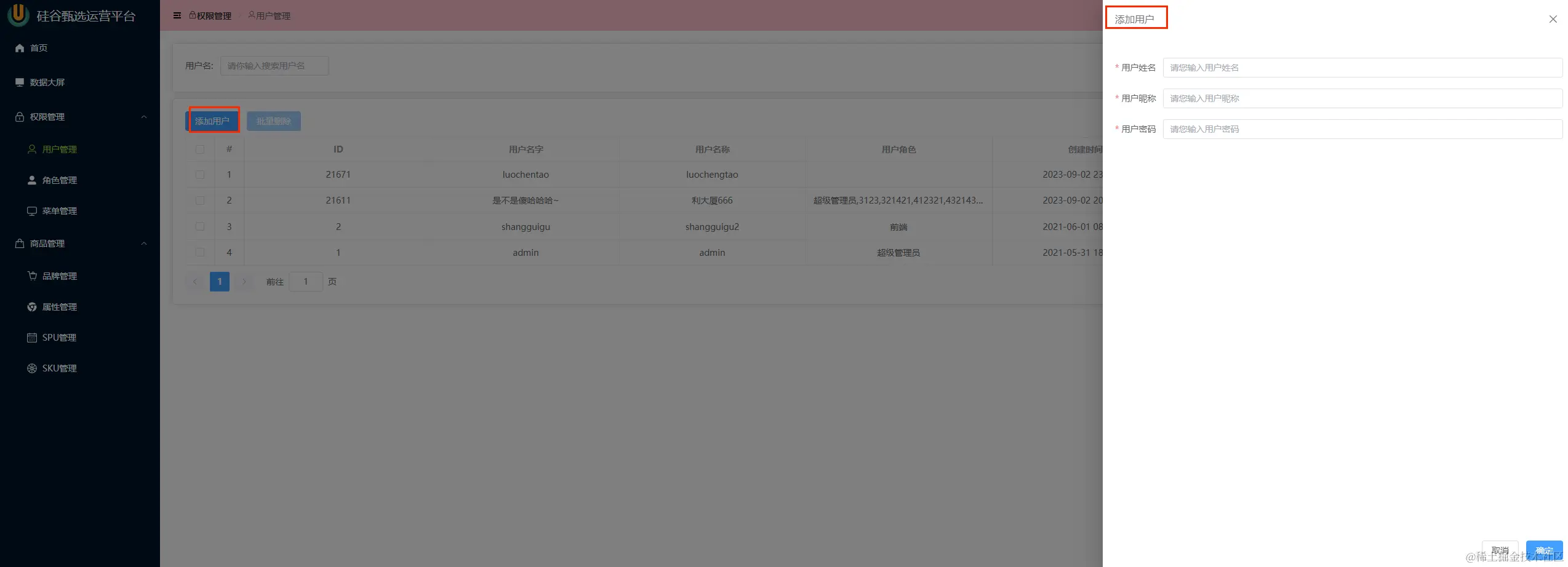The image size is (1568, 567).
Task: Click the SPU管理 calendar icon
Action: (x=32, y=337)
